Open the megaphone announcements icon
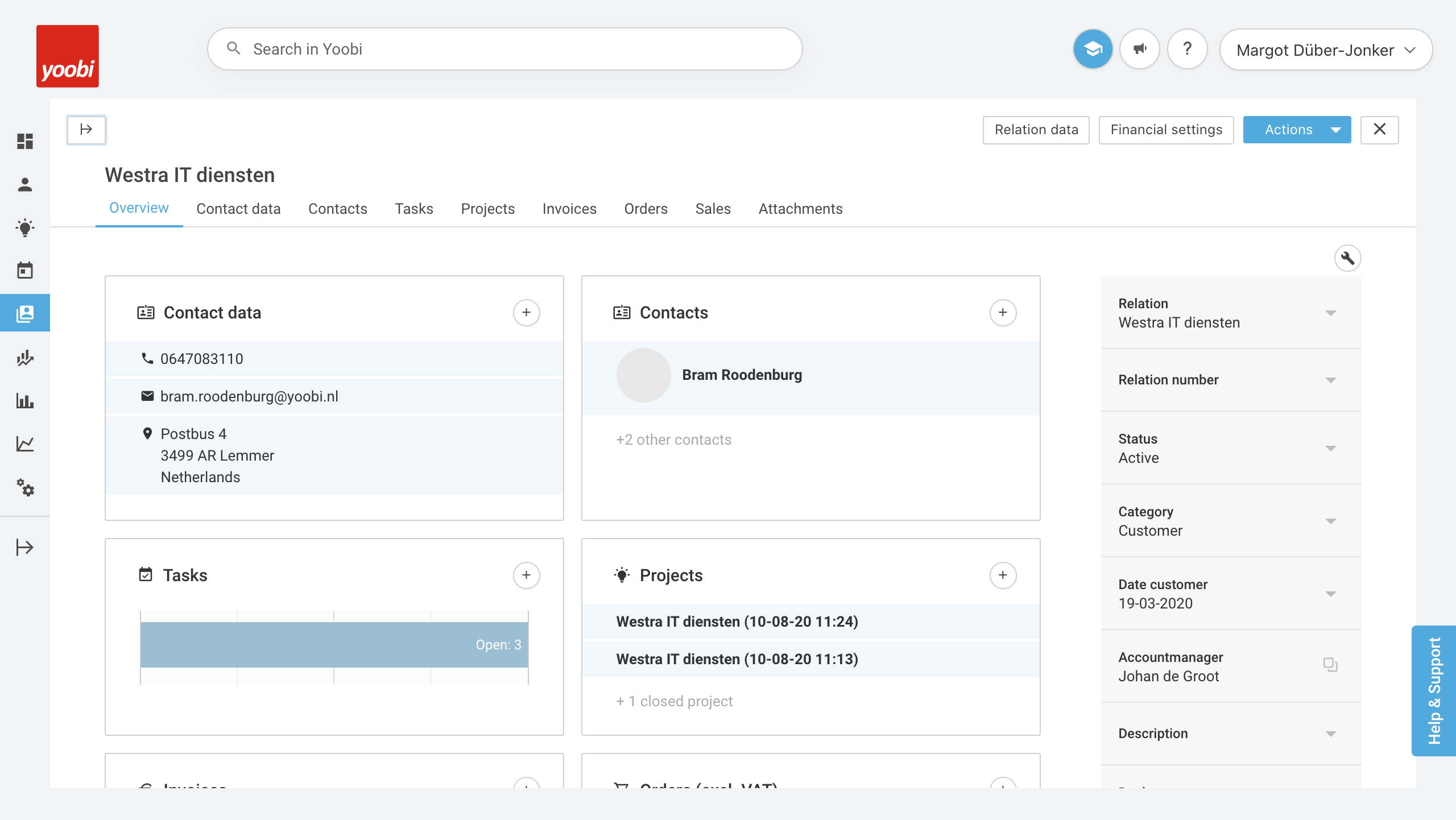1456x820 pixels. tap(1140, 49)
